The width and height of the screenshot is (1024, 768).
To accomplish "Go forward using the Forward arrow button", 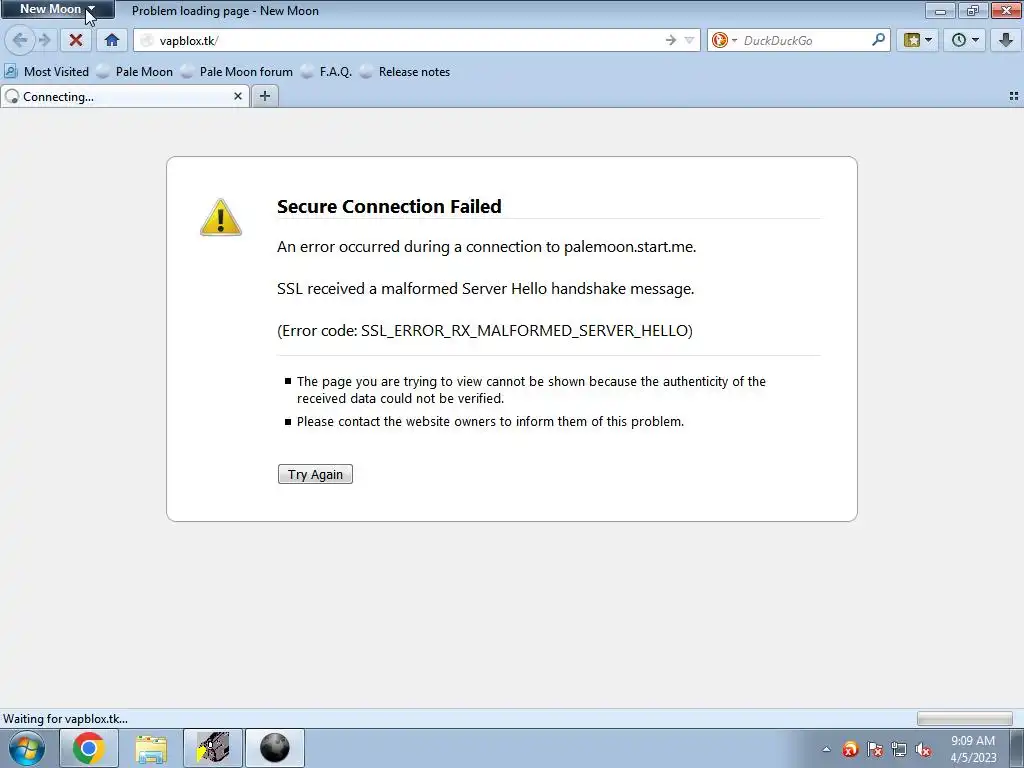I will [44, 40].
